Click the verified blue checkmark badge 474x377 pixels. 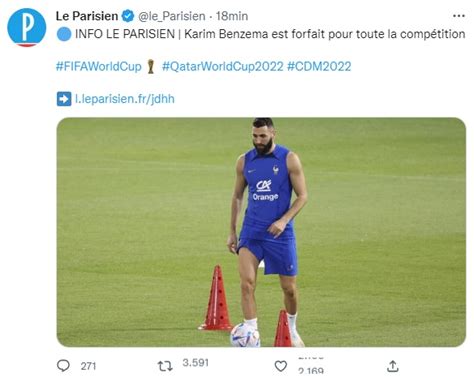[x=128, y=16]
